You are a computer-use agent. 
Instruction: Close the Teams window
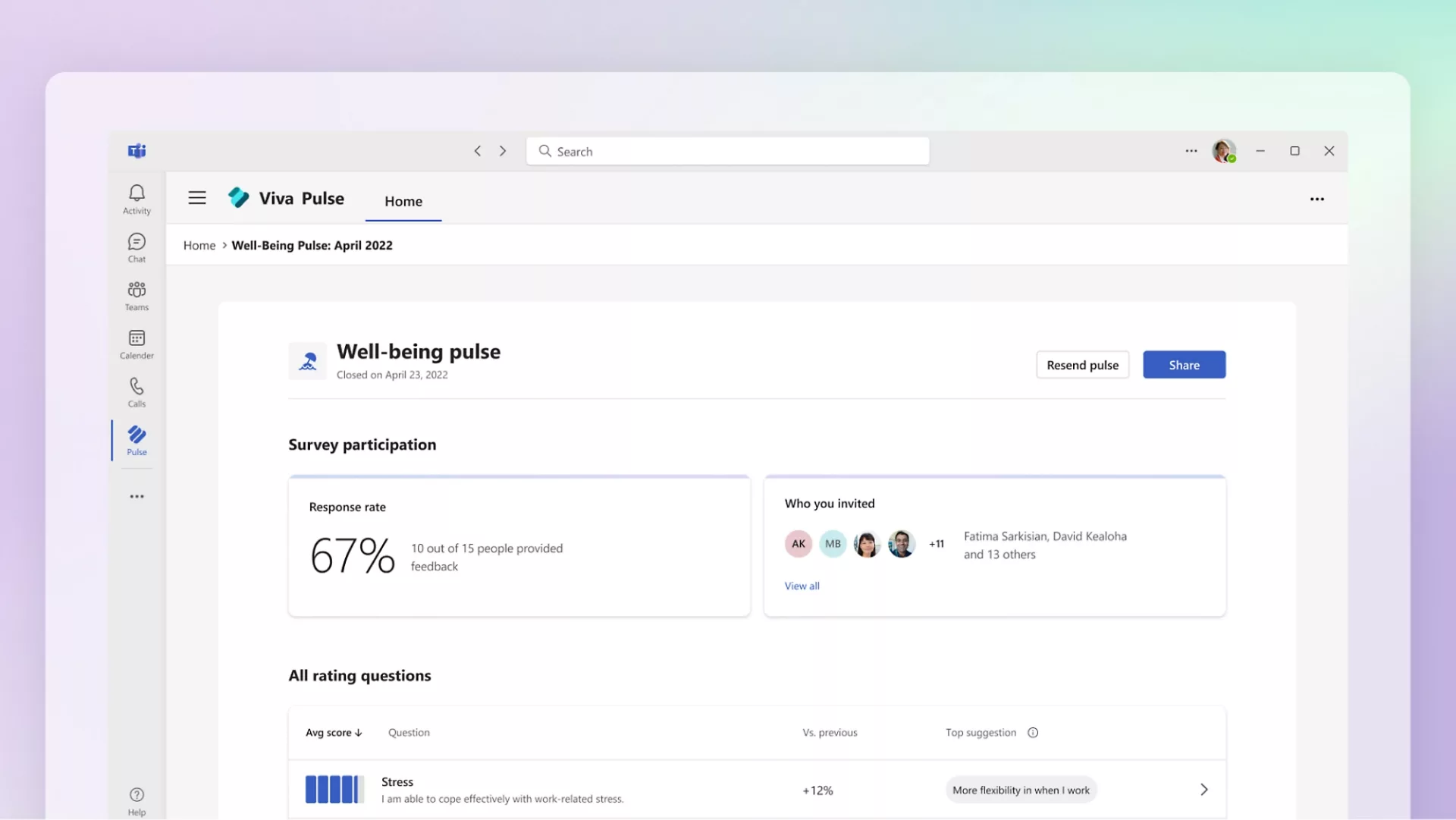tap(1329, 151)
